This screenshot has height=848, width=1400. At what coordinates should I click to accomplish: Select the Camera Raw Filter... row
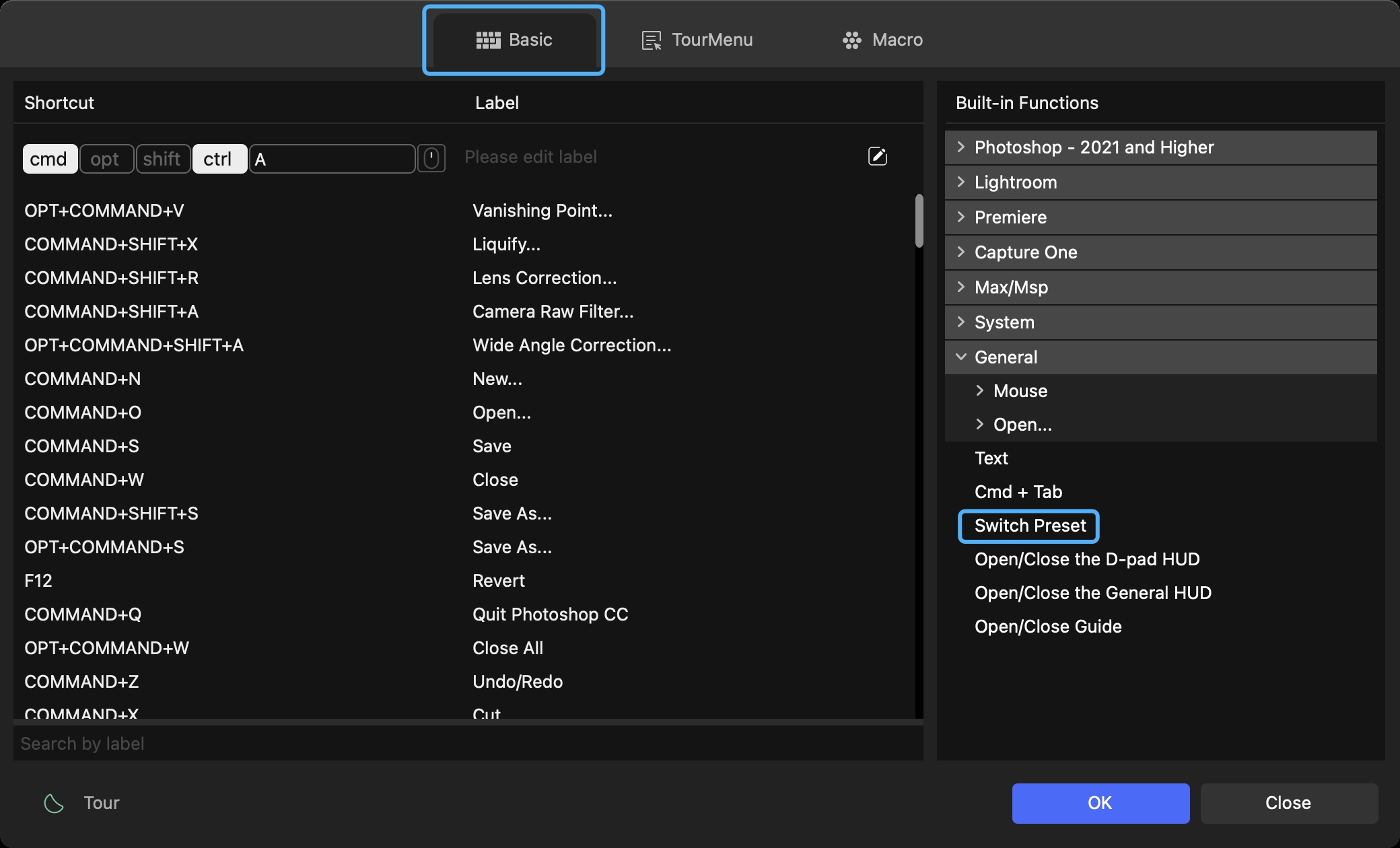click(464, 312)
